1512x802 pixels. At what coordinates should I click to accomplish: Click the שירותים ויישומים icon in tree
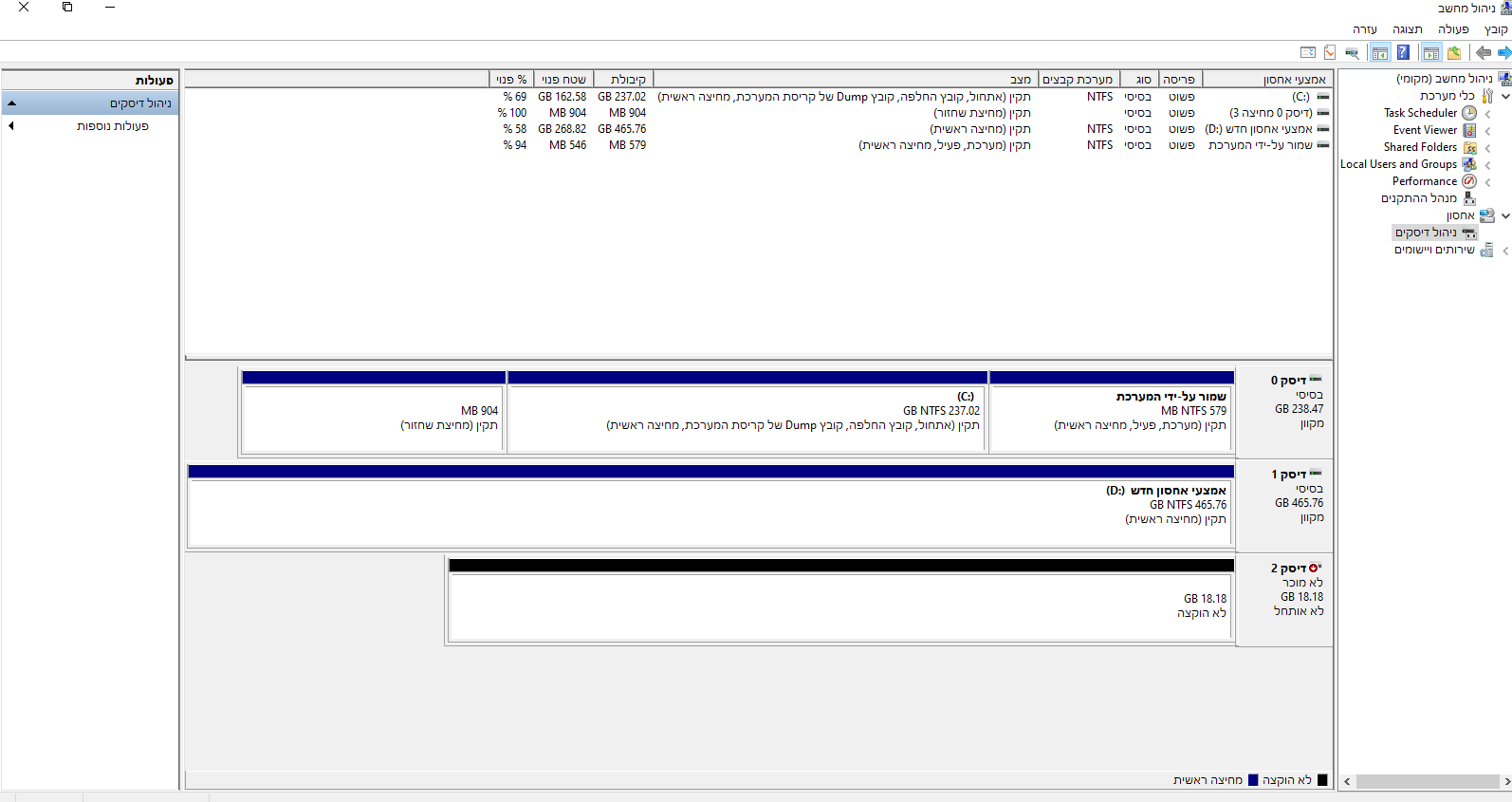[x=1486, y=250]
